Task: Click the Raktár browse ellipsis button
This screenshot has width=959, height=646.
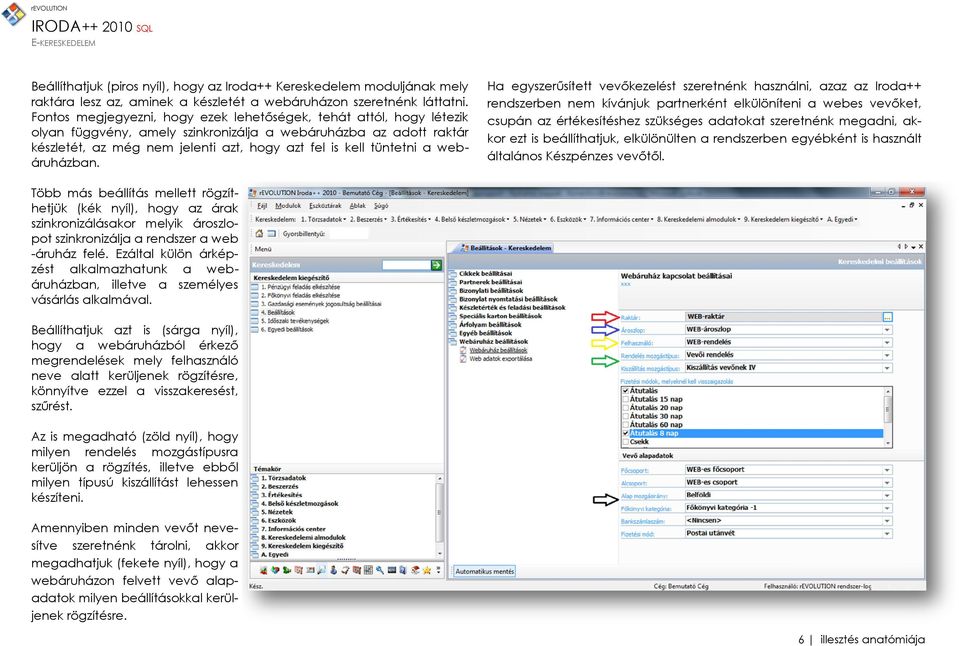Action: (887, 317)
